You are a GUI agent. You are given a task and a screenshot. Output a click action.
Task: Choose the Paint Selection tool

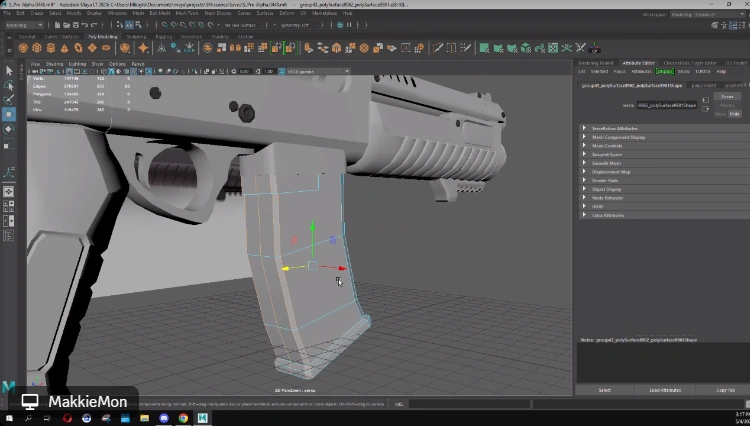pos(9,100)
